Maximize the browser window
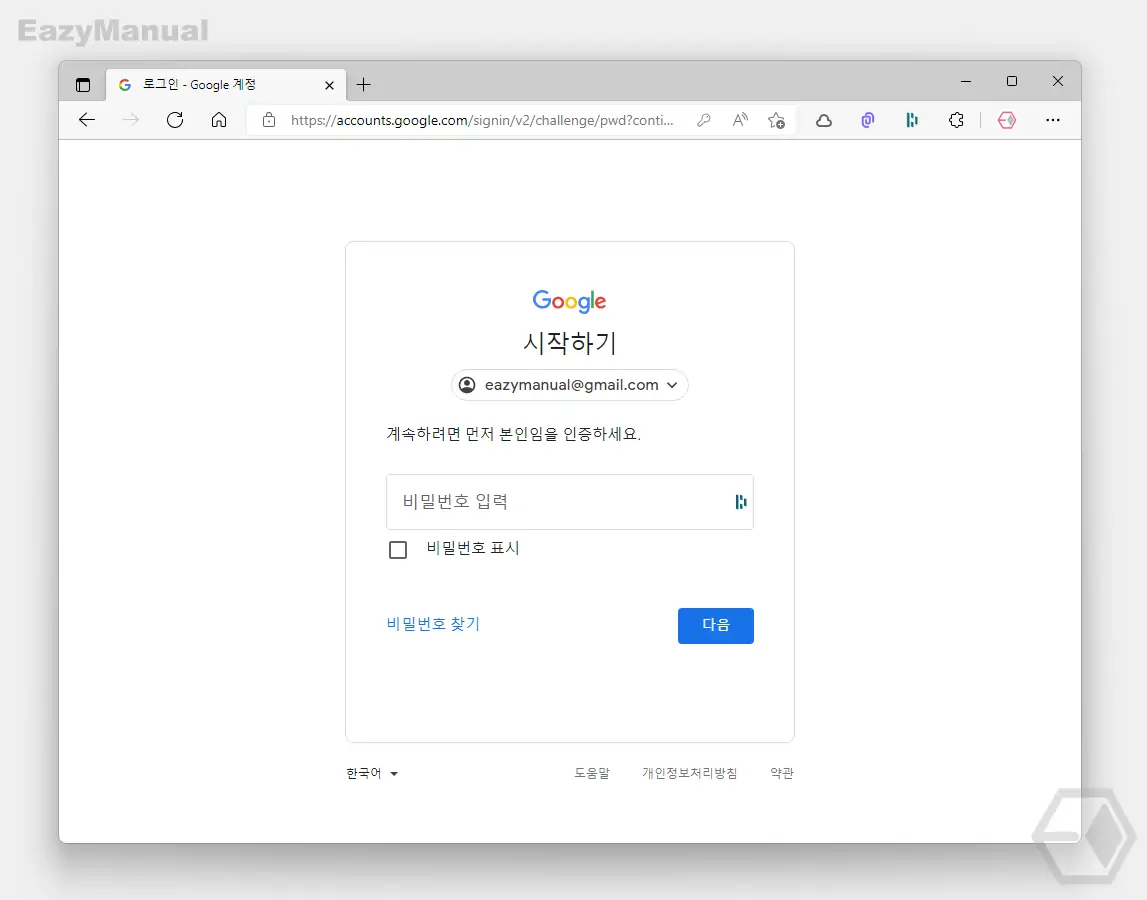The height and width of the screenshot is (900, 1147). pos(1012,81)
